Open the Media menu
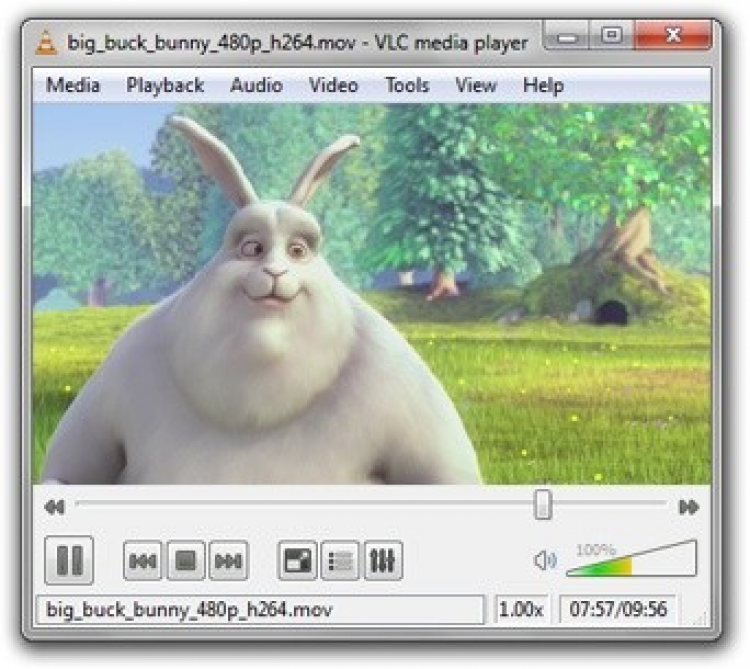 click(x=73, y=86)
